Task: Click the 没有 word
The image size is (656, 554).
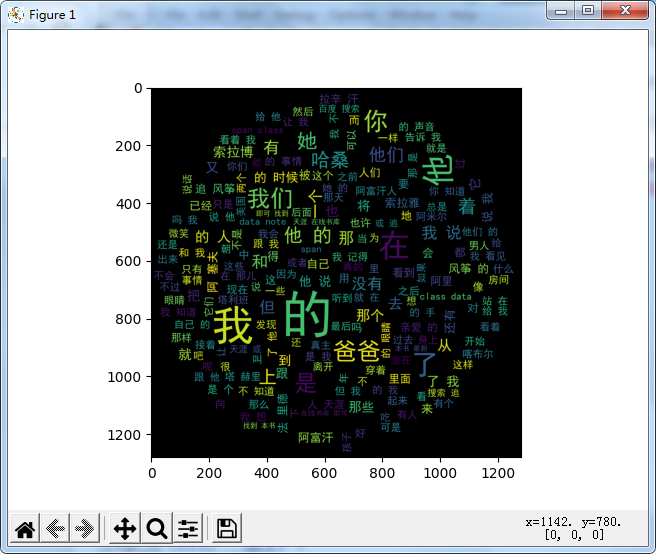Action: (367, 284)
